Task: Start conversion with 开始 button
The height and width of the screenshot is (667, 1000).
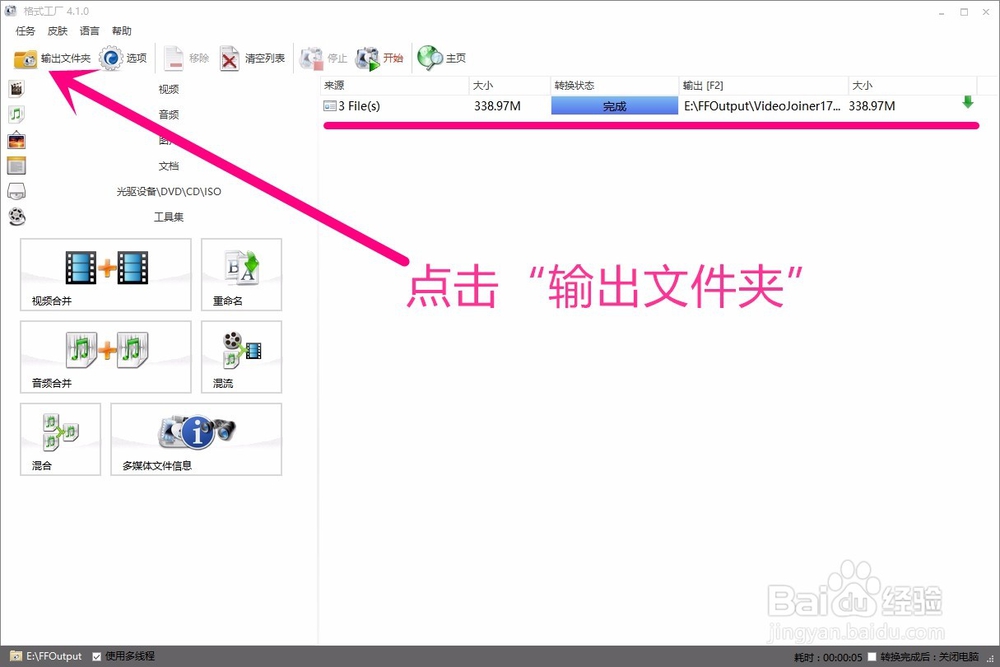Action: (x=380, y=59)
